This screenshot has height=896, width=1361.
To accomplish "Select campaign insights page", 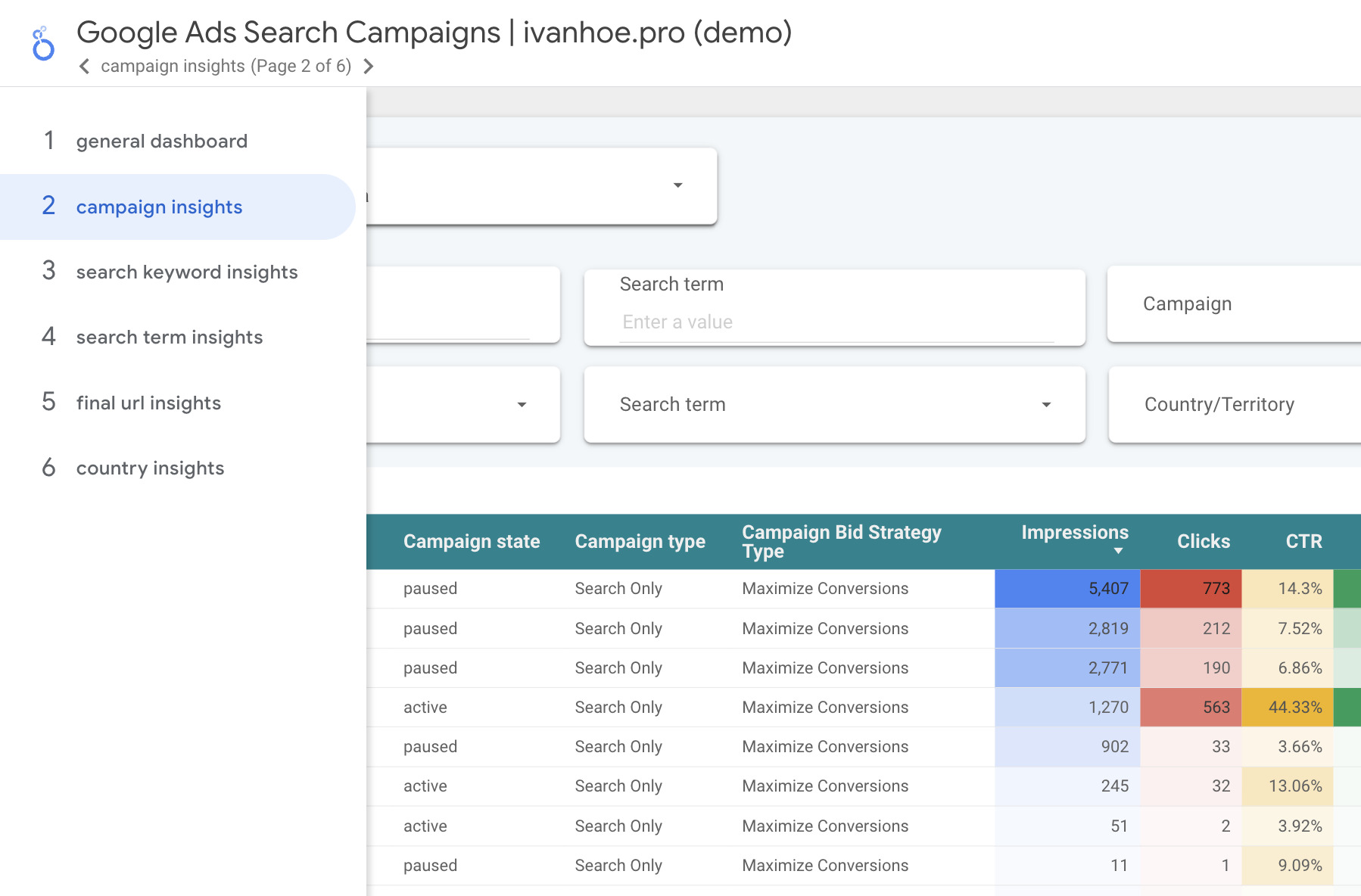I will click(159, 207).
